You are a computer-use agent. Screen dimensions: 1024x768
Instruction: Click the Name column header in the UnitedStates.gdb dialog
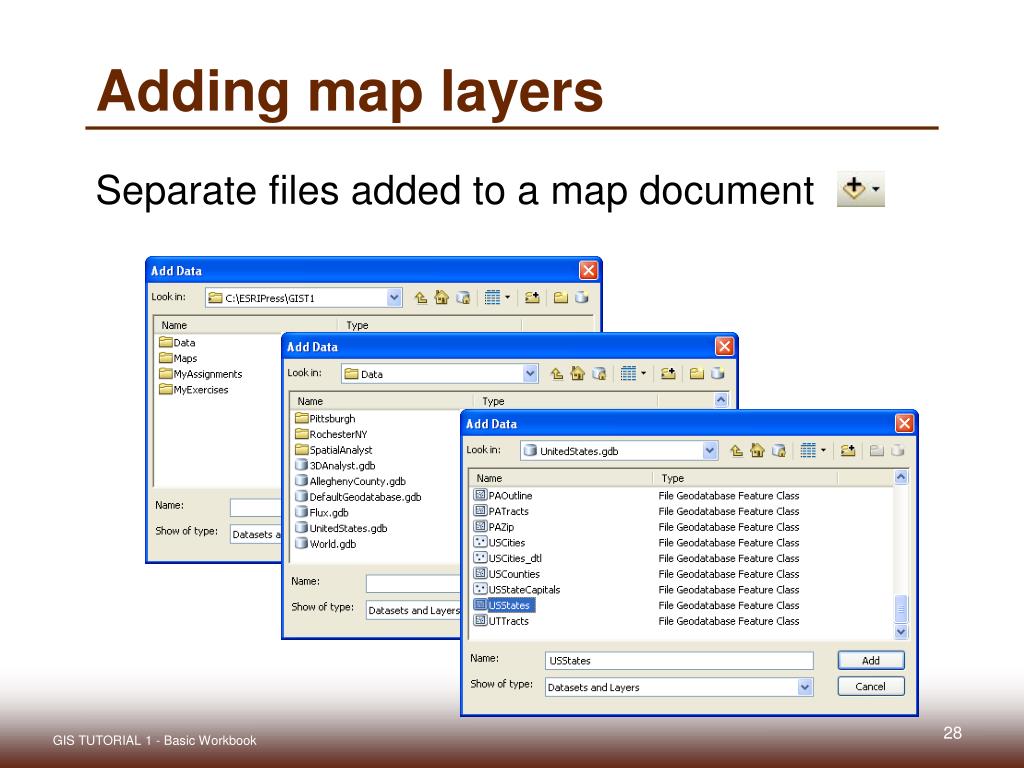[x=561, y=478]
